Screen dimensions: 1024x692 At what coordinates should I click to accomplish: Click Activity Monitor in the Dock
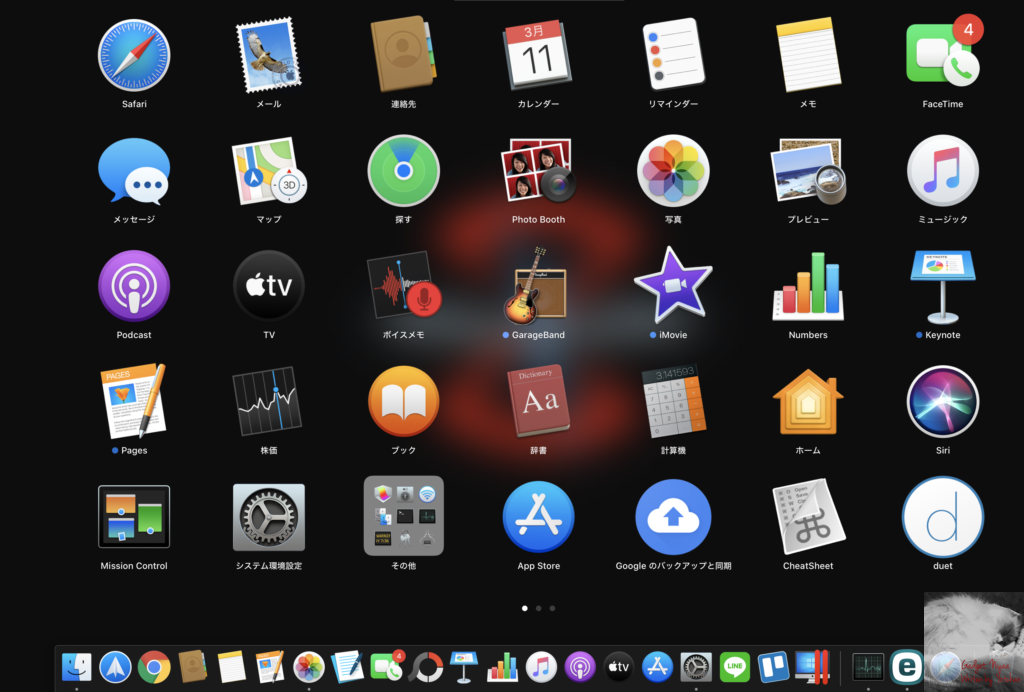(x=868, y=667)
